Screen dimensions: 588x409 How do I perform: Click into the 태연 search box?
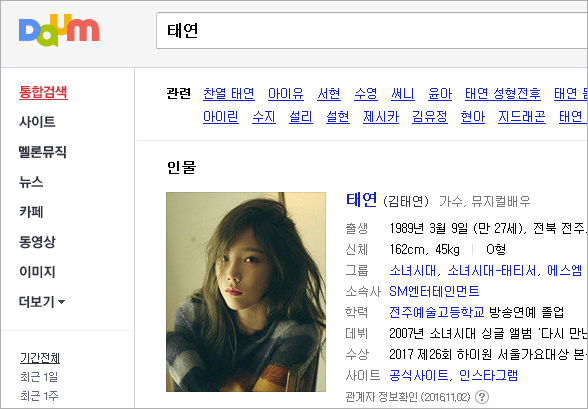coord(372,31)
